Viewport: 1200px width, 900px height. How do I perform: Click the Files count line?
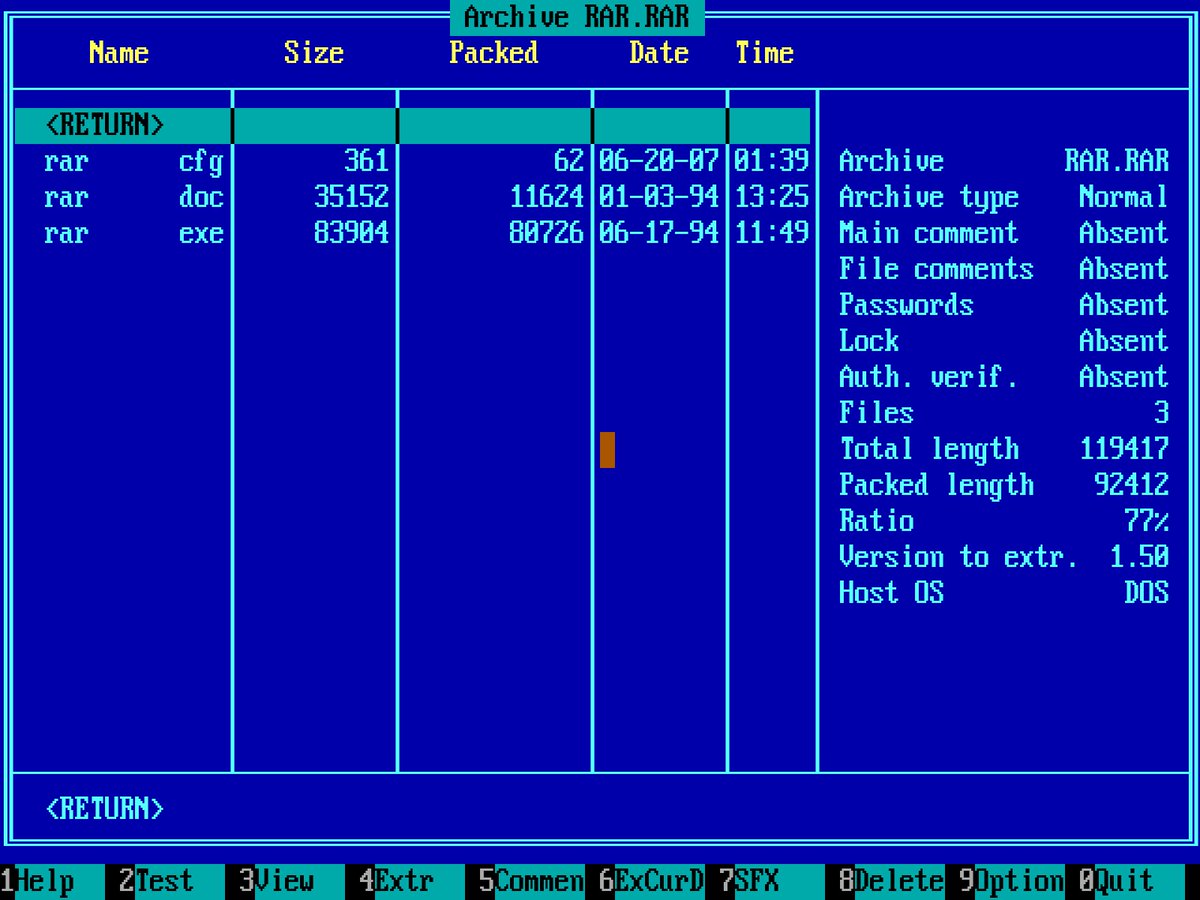tap(1004, 413)
